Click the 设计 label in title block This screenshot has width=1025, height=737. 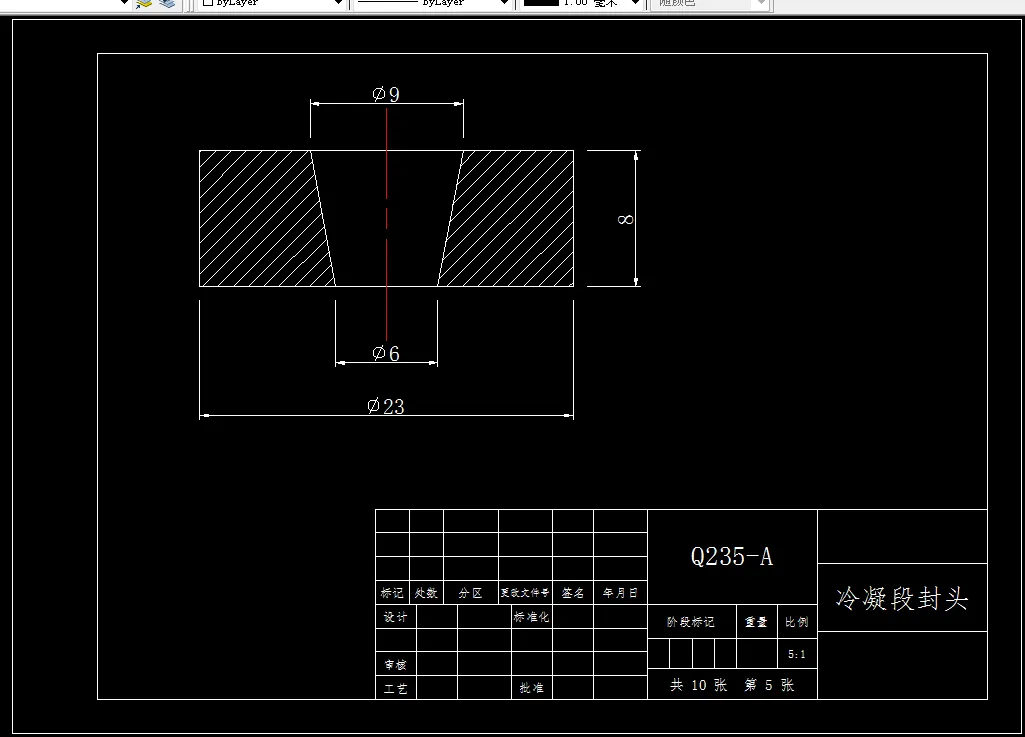pyautogui.click(x=395, y=617)
